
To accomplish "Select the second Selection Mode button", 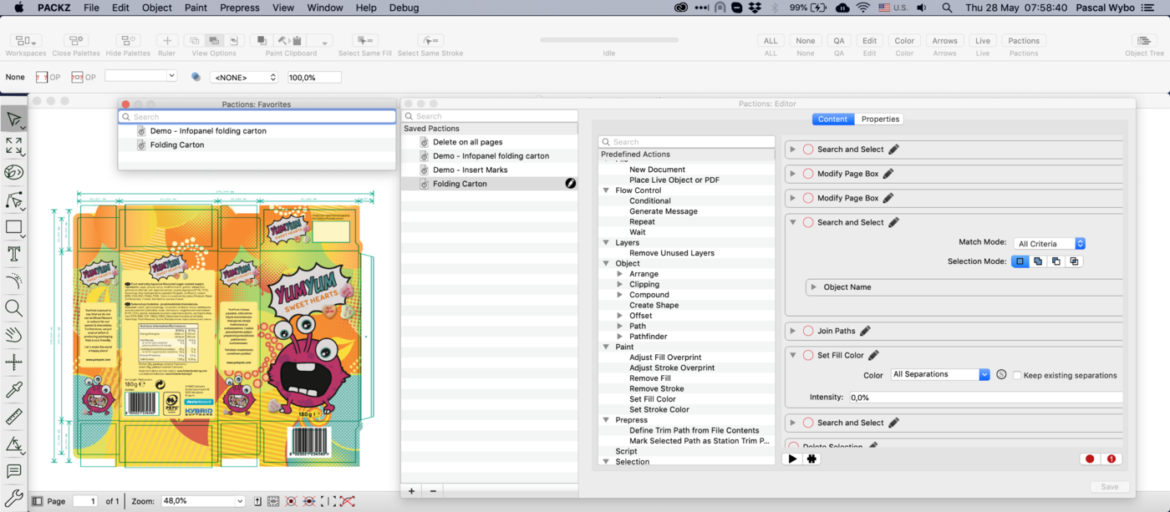I will tap(1038, 261).
